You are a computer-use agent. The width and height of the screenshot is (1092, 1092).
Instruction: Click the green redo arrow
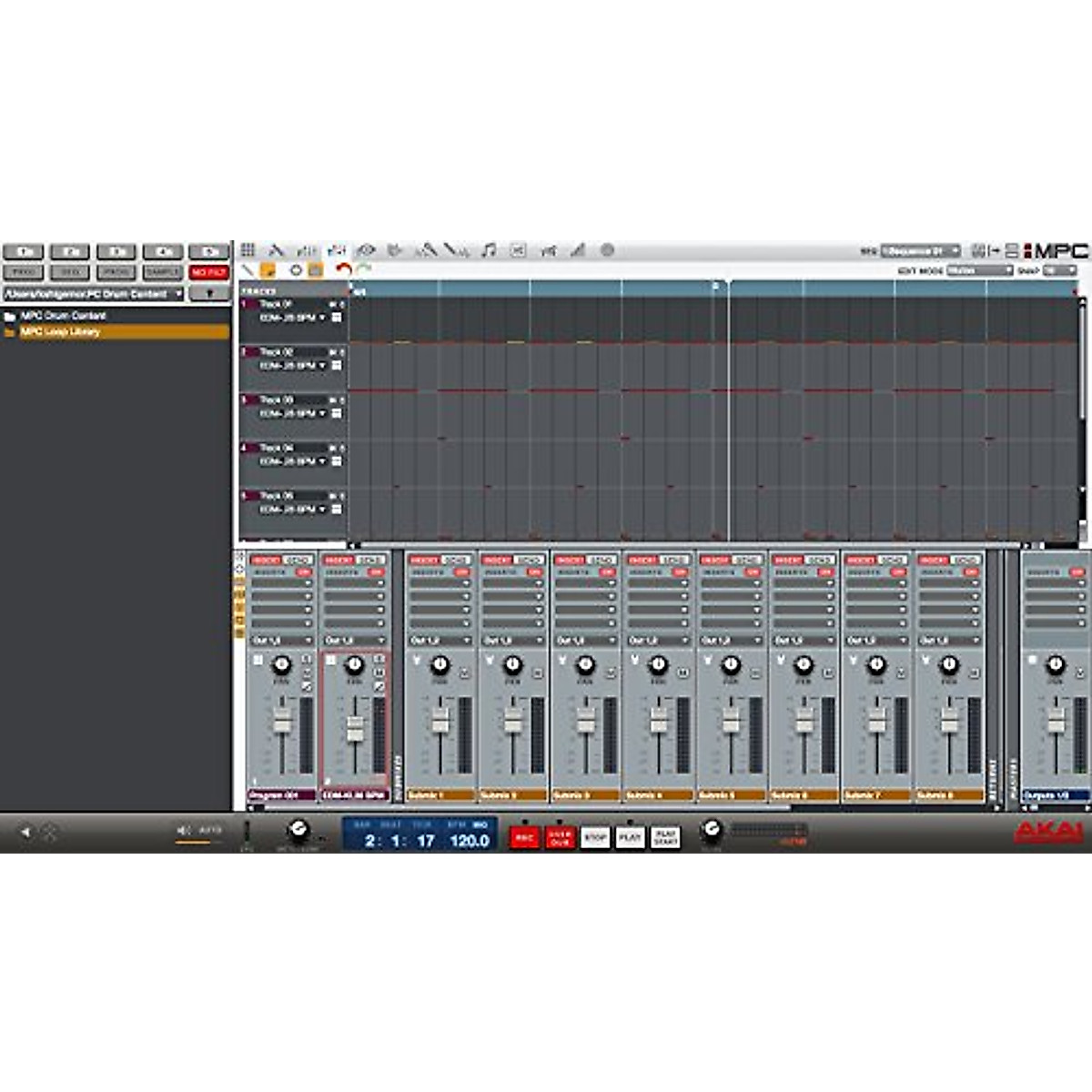(364, 270)
